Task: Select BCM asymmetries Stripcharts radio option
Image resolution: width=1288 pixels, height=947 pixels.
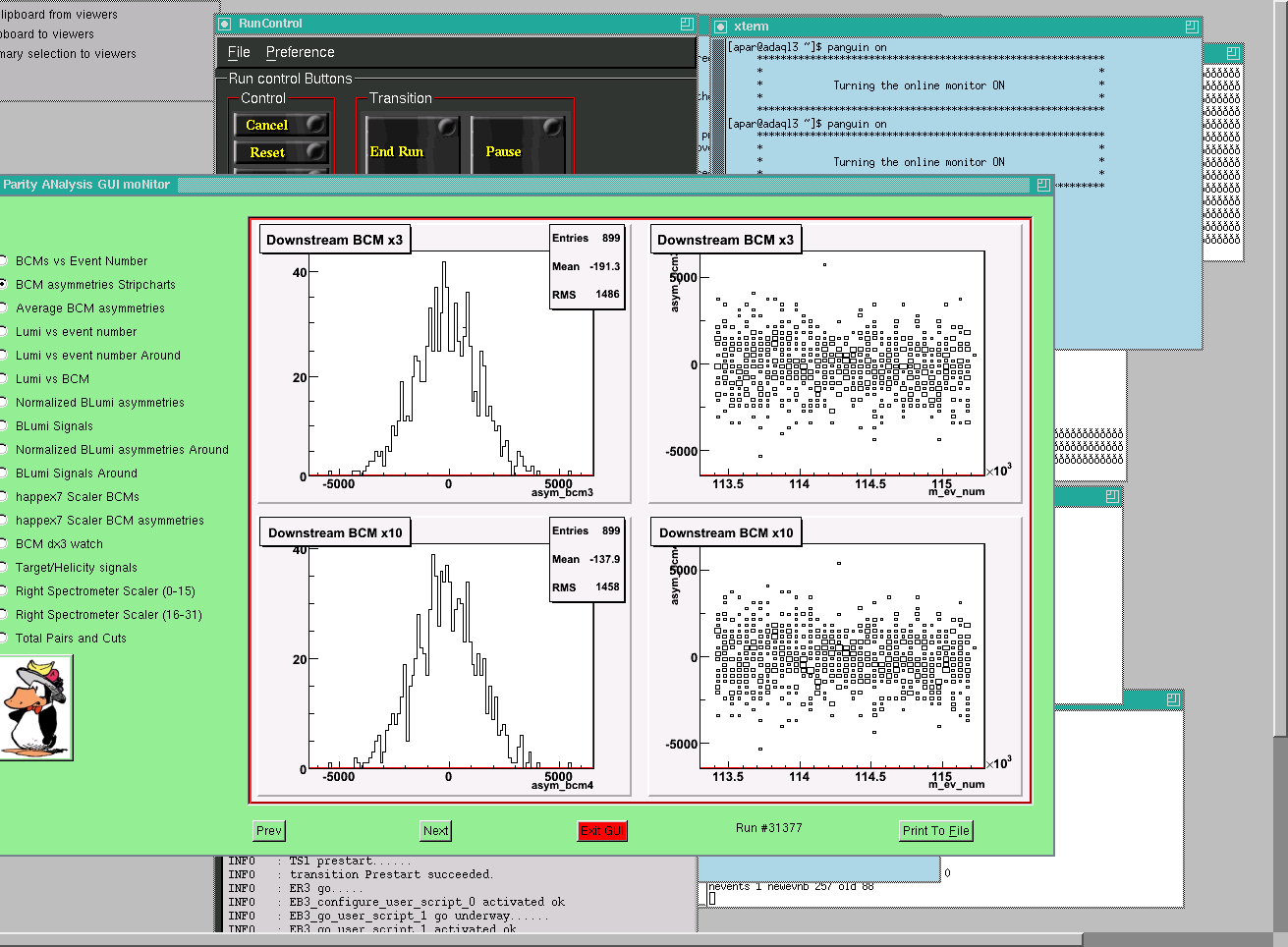Action: [x=87, y=285]
